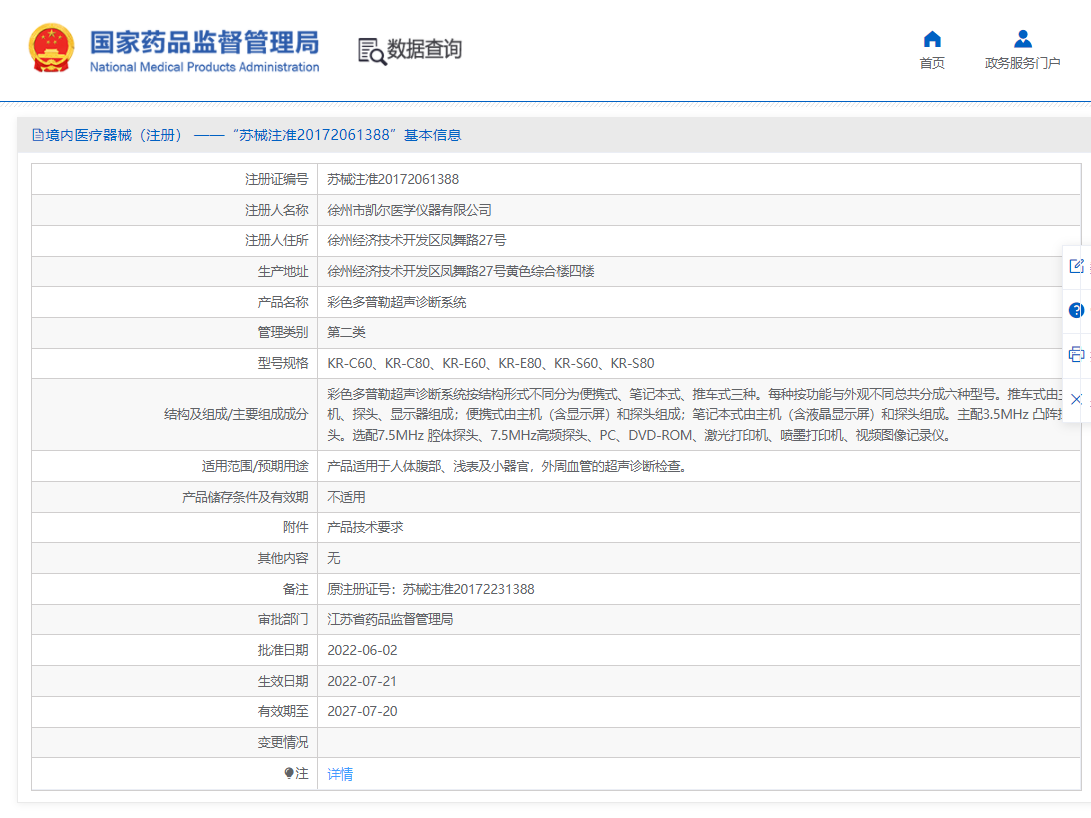Open the 详情 link
Screen dimensions: 1091x818
pos(340,773)
